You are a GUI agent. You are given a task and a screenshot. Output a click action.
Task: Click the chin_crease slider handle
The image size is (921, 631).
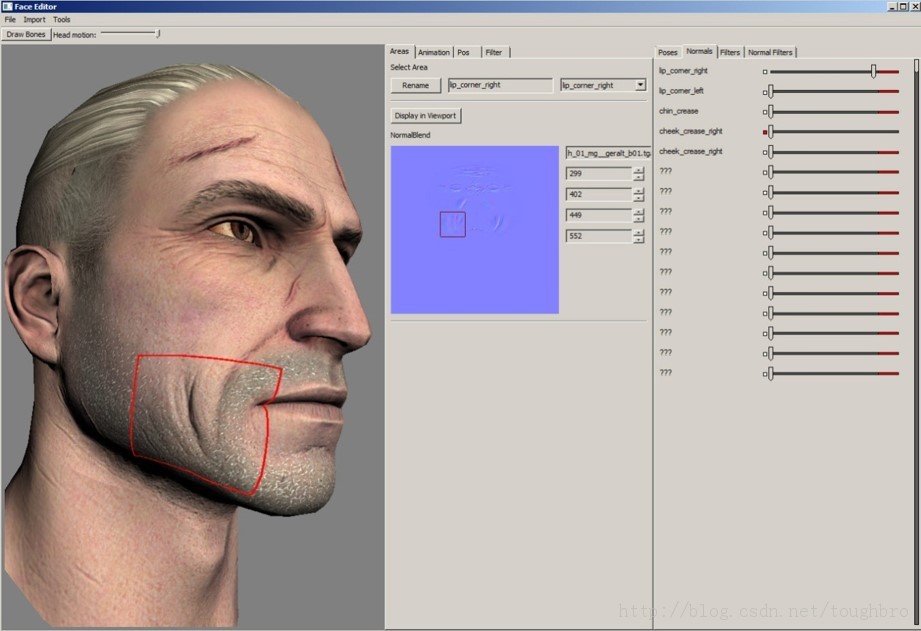point(771,112)
